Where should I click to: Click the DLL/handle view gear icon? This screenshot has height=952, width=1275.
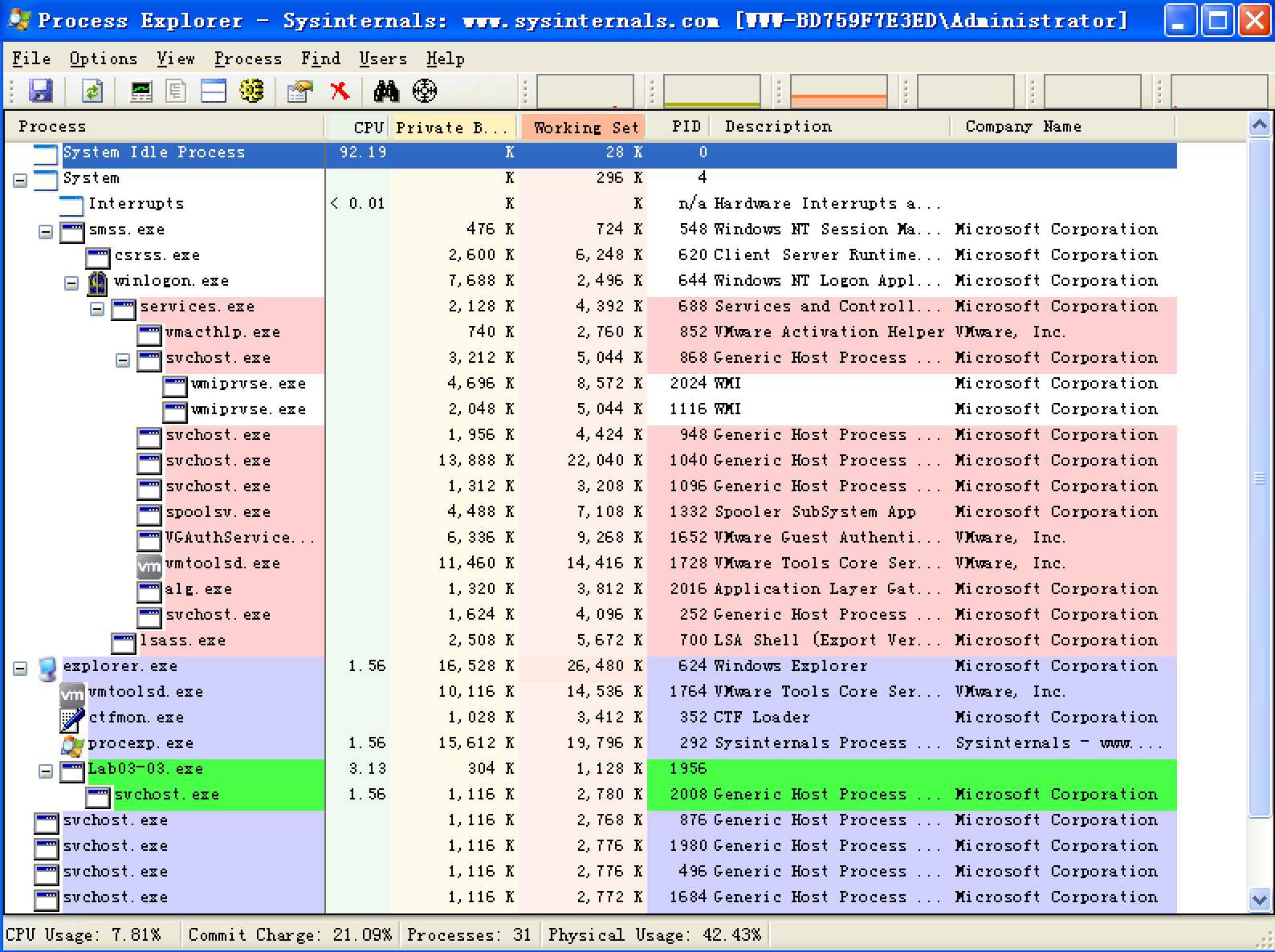coord(251,91)
